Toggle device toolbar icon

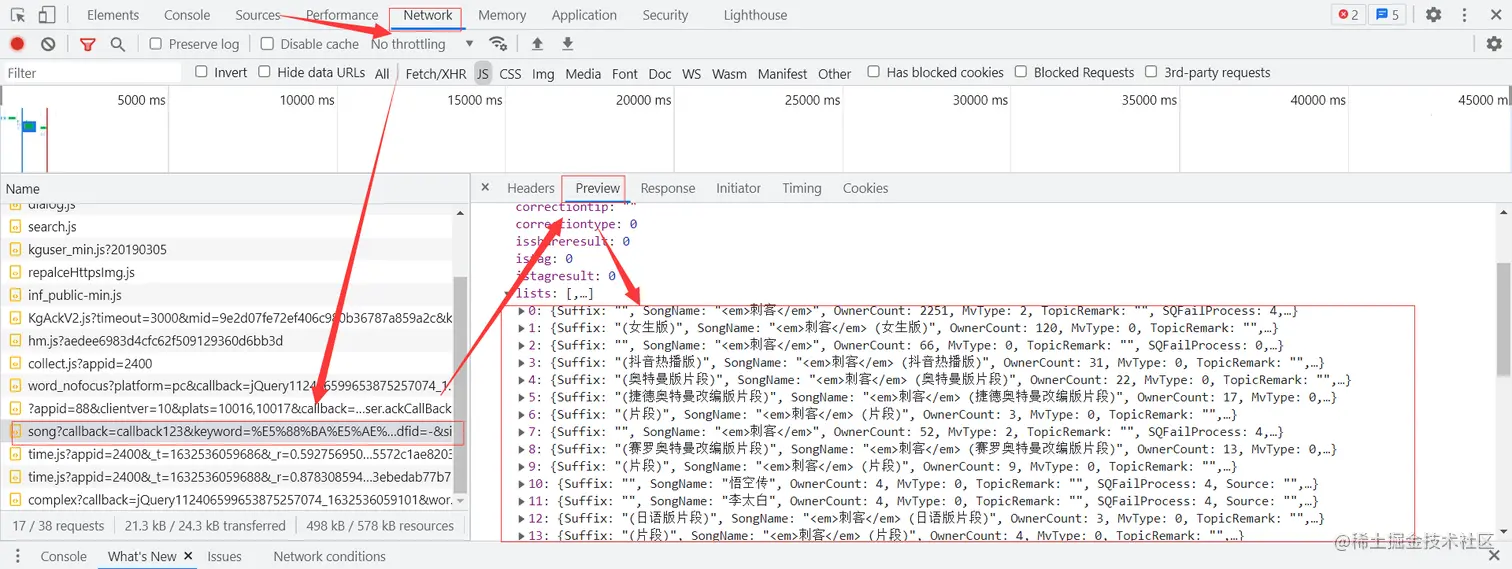pyautogui.click(x=47, y=15)
